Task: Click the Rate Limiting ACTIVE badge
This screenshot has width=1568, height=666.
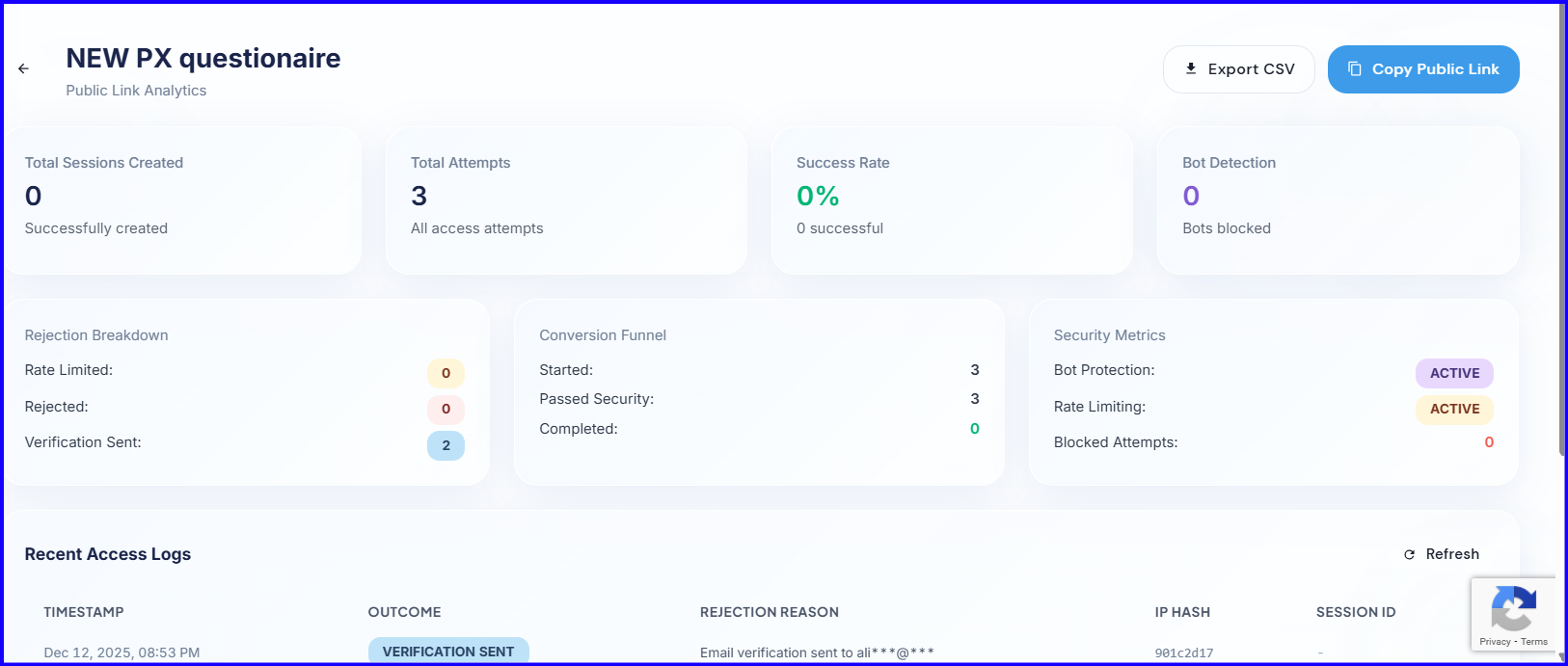Action: tap(1454, 409)
